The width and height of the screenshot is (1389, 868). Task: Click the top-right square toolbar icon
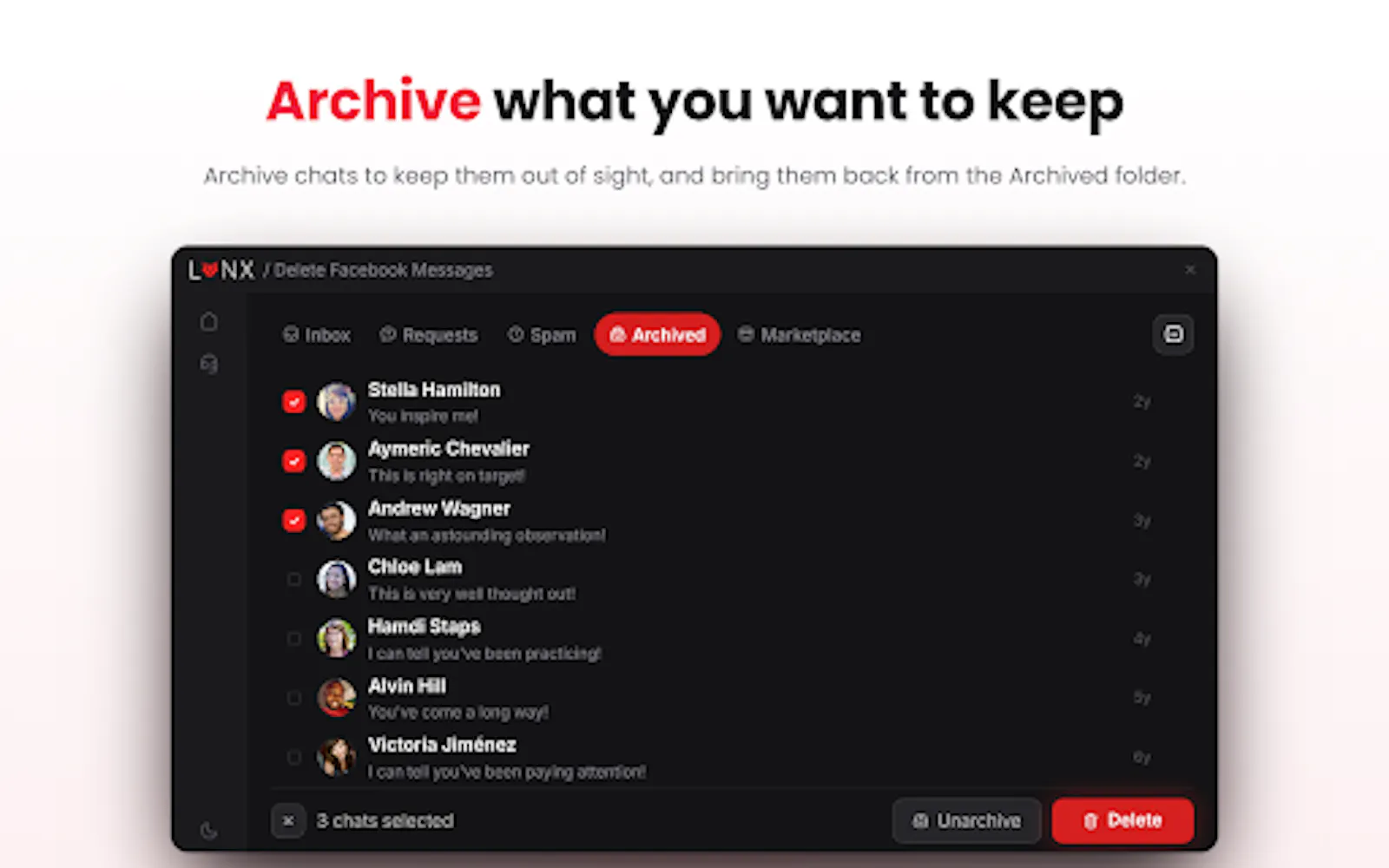[1173, 334]
